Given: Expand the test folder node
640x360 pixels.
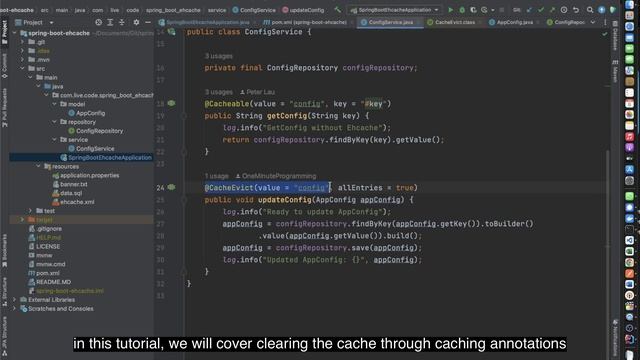Looking at the screenshot, I should pos(30,211).
